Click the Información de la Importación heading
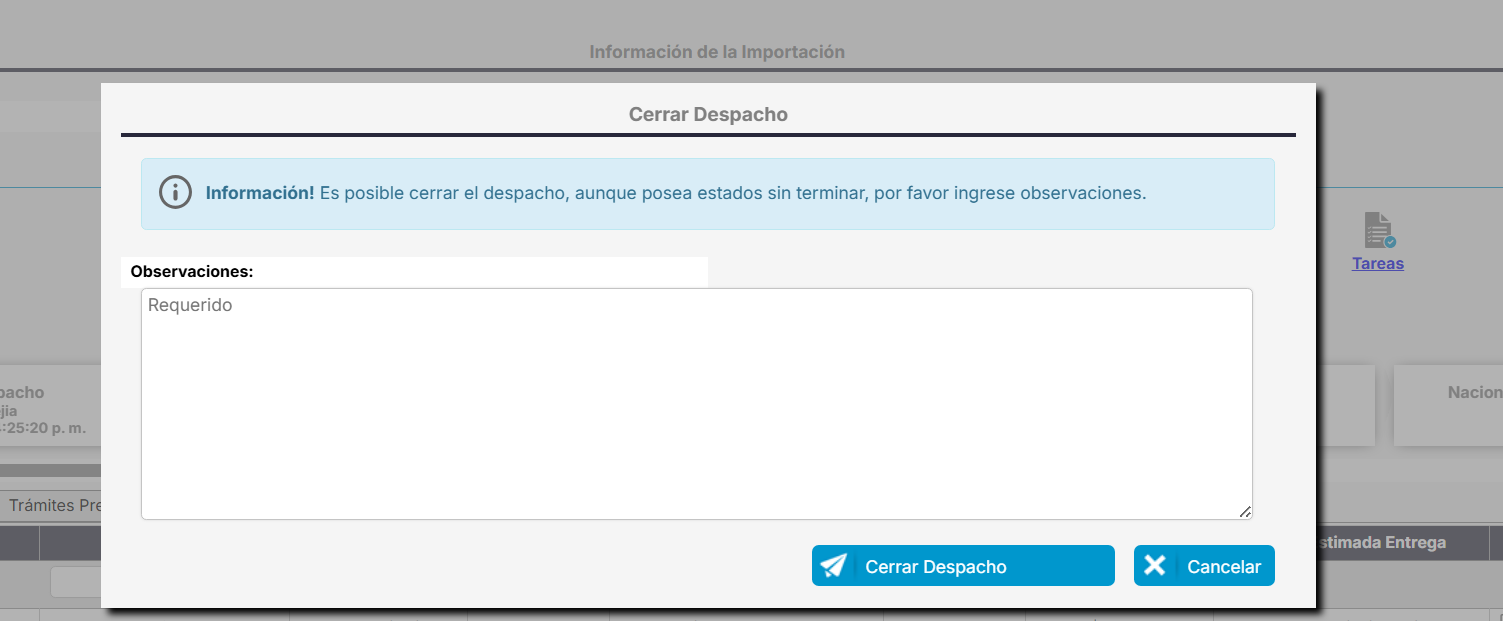 point(717,52)
